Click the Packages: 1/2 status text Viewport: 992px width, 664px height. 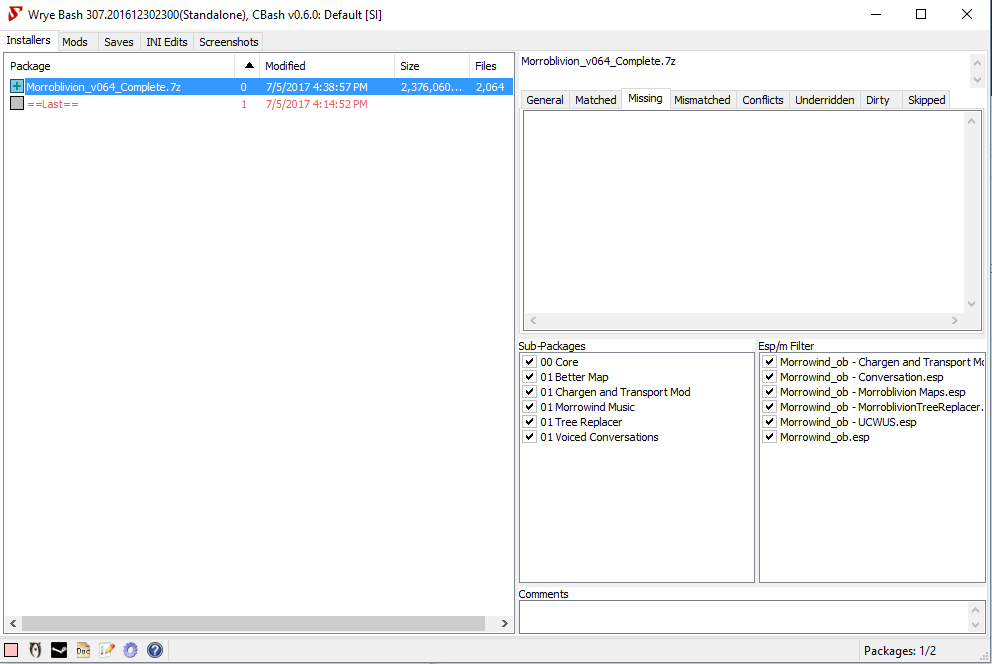click(900, 651)
